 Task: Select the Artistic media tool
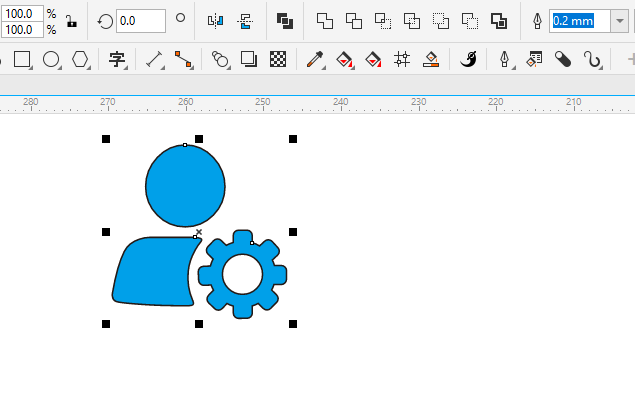tap(468, 59)
